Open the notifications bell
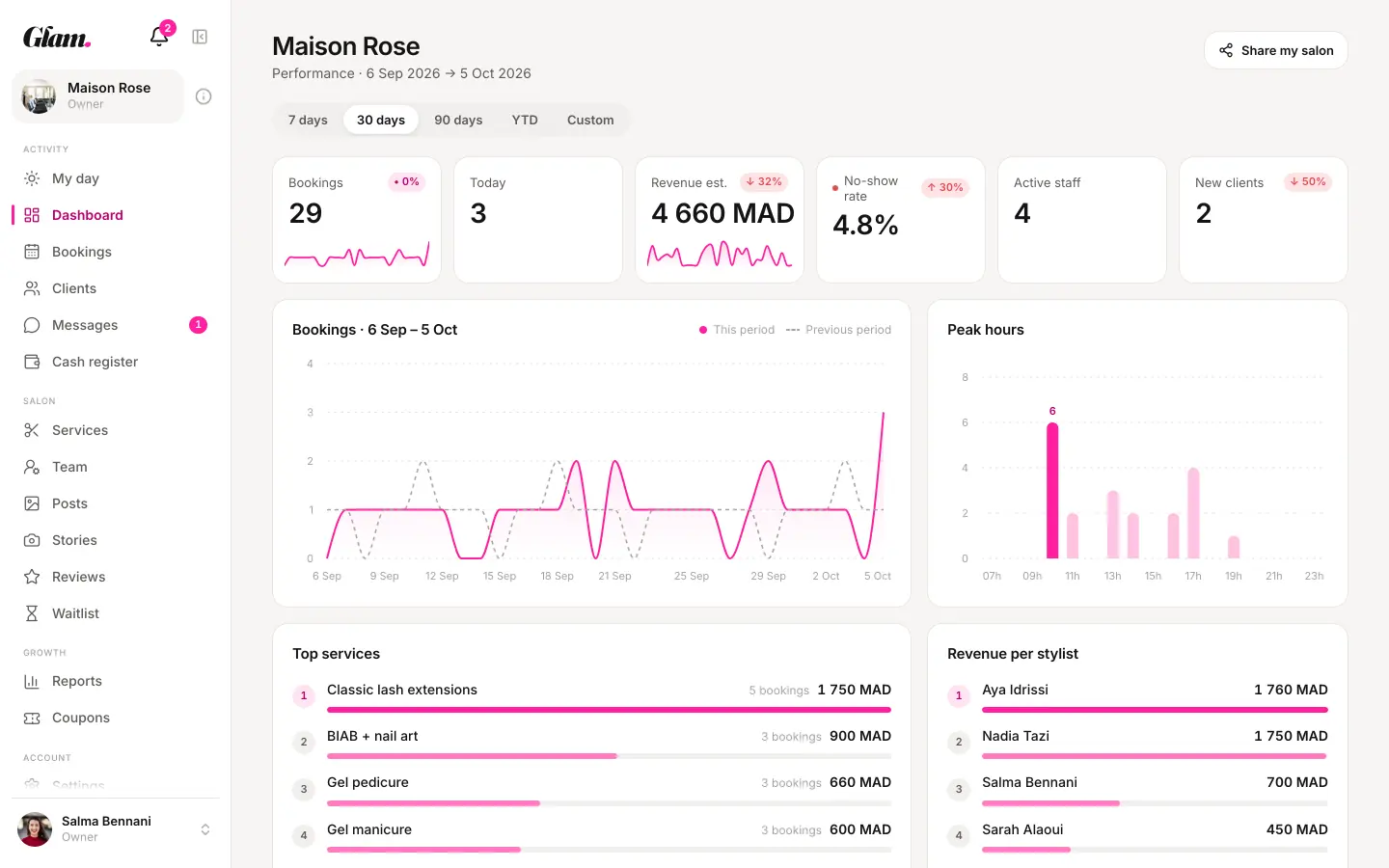 159,37
